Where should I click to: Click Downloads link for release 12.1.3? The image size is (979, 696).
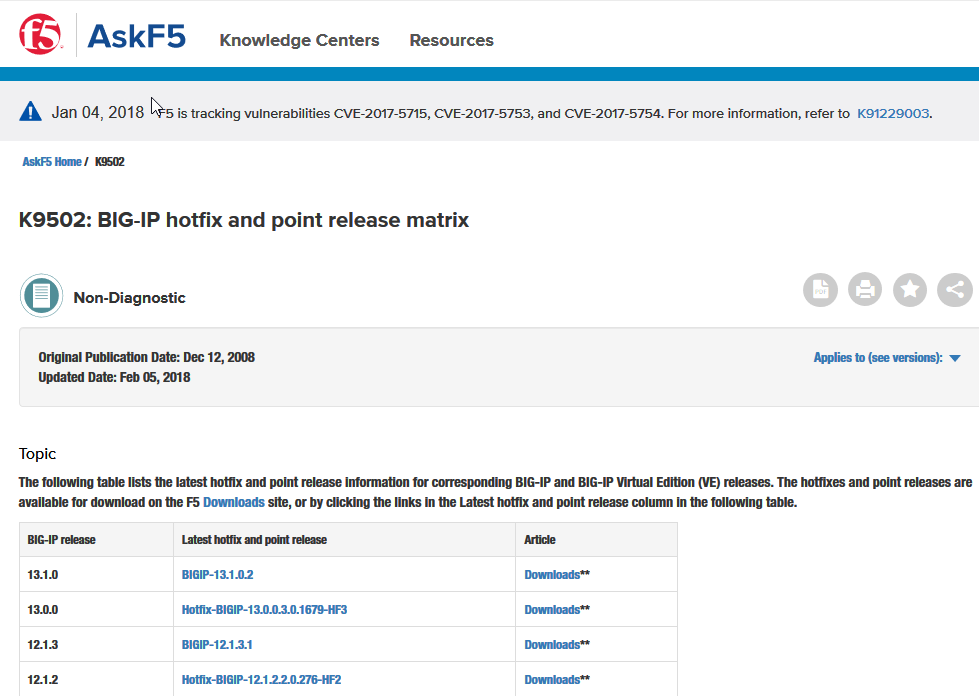click(552, 645)
